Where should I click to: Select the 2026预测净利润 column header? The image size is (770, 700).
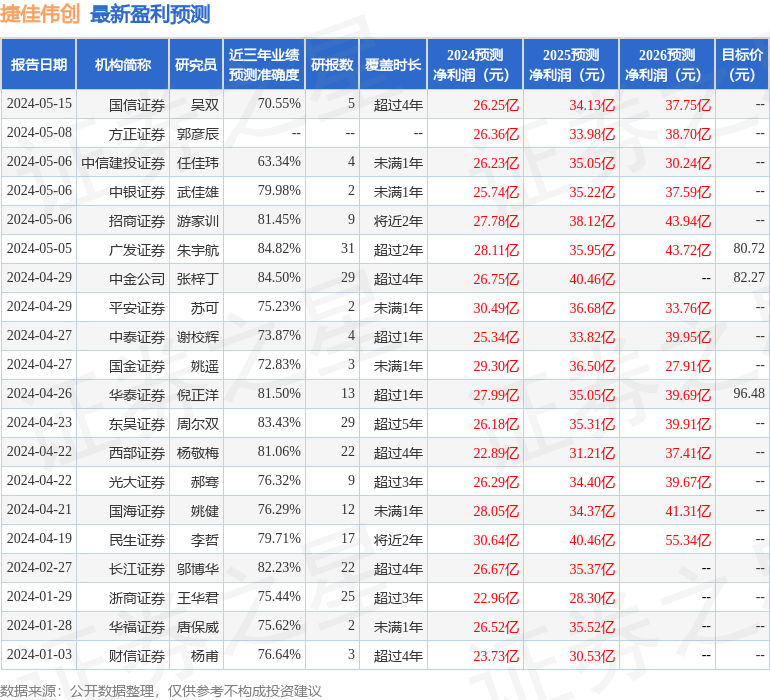(667, 64)
